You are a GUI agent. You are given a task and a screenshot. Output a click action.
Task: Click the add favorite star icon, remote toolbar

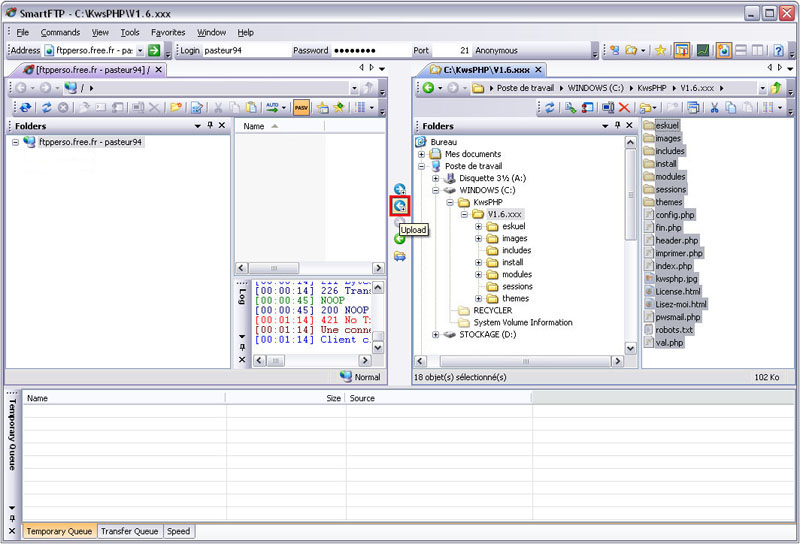(322, 108)
